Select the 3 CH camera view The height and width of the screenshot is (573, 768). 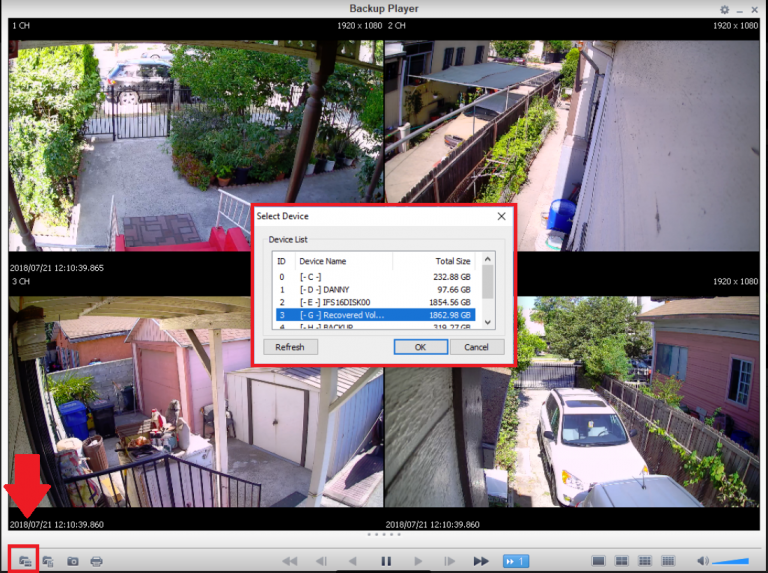click(x=195, y=402)
